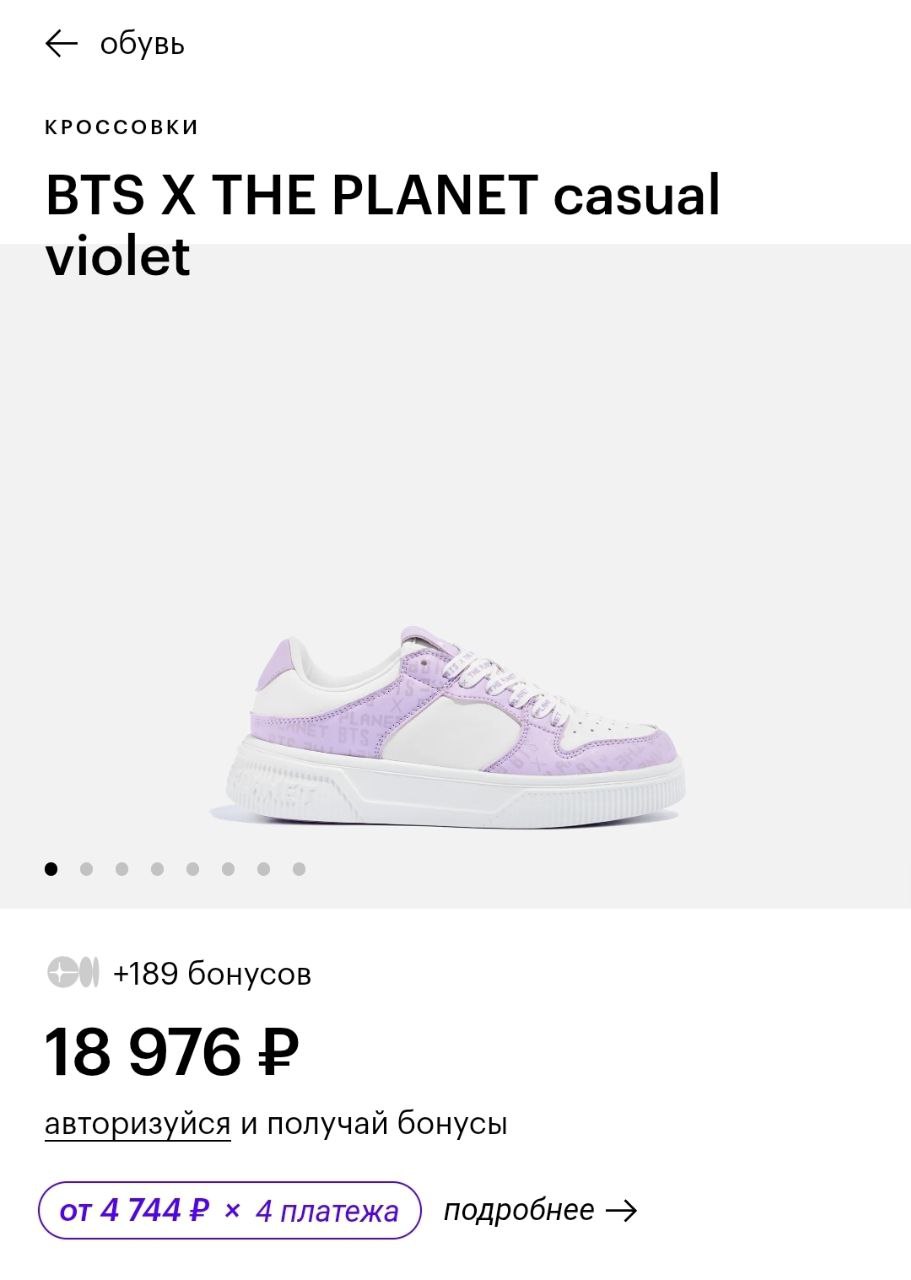911x1280 pixels.
Task: Tap the КРОССОВКИ category label
Action: tap(122, 127)
